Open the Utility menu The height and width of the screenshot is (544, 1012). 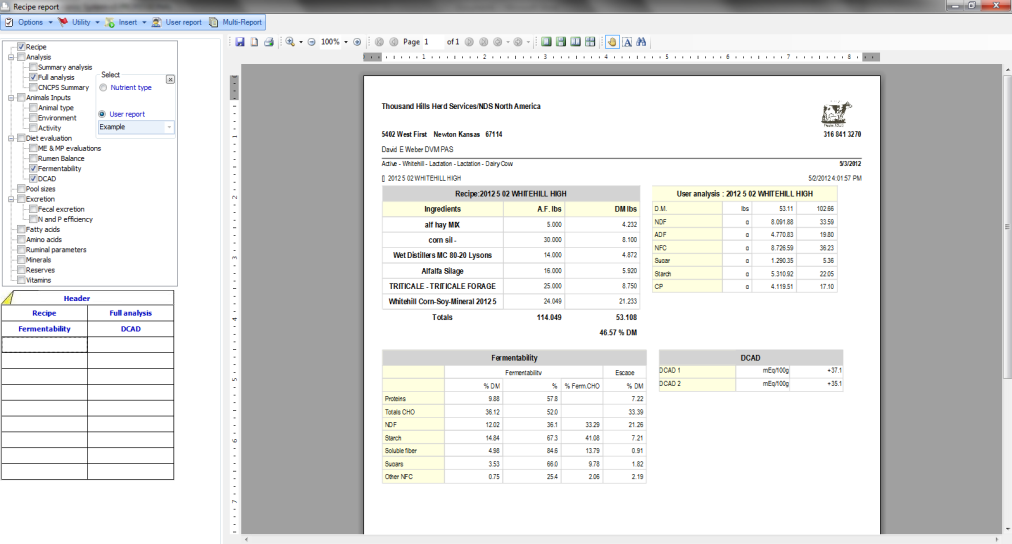coord(81,22)
